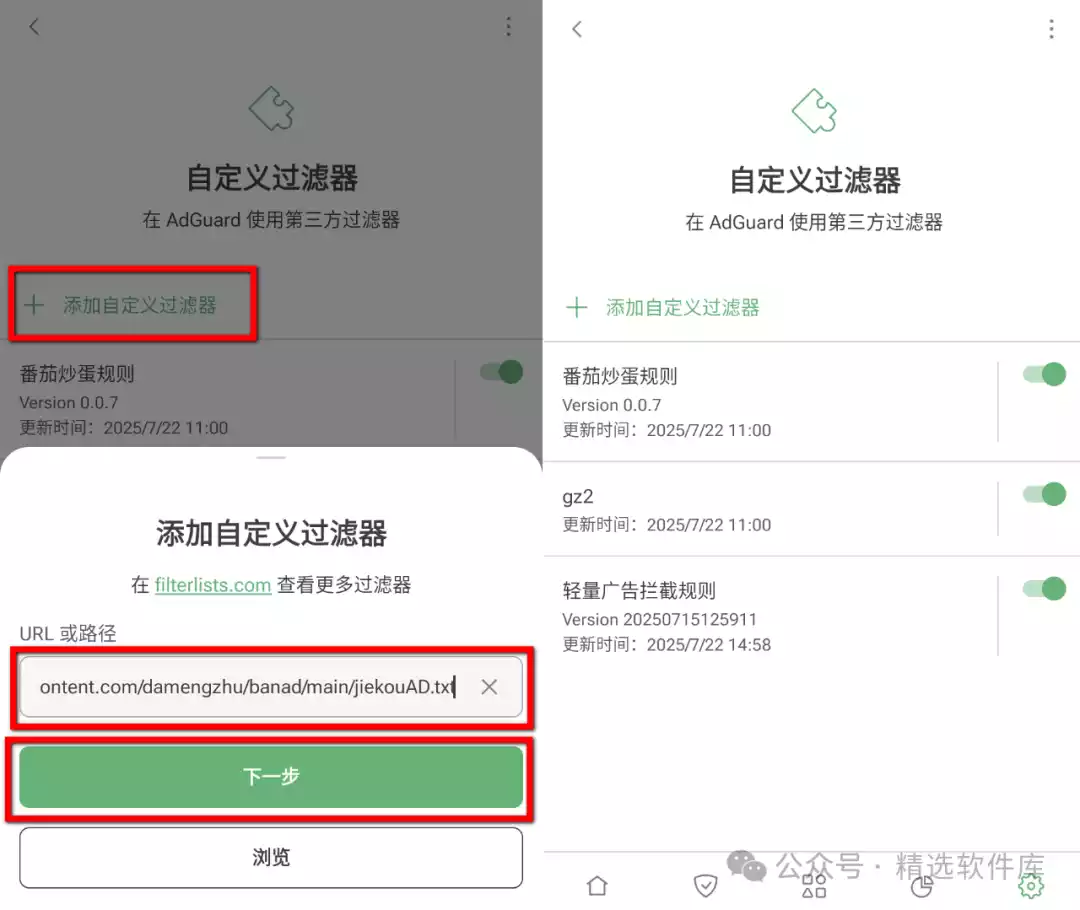1080x910 pixels.
Task: Open the home tab in bottom navigation
Action: coord(597,886)
